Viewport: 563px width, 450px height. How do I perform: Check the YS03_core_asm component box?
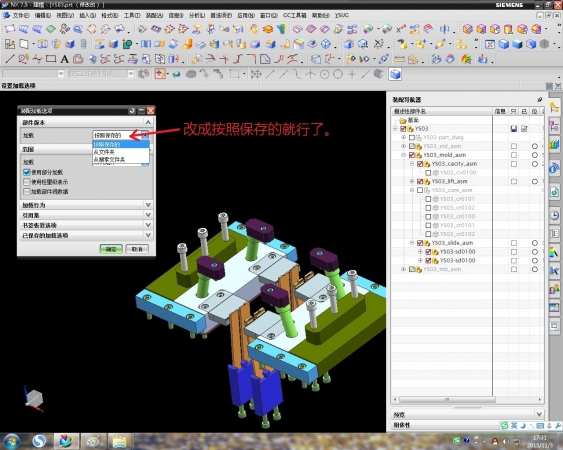(x=420, y=190)
